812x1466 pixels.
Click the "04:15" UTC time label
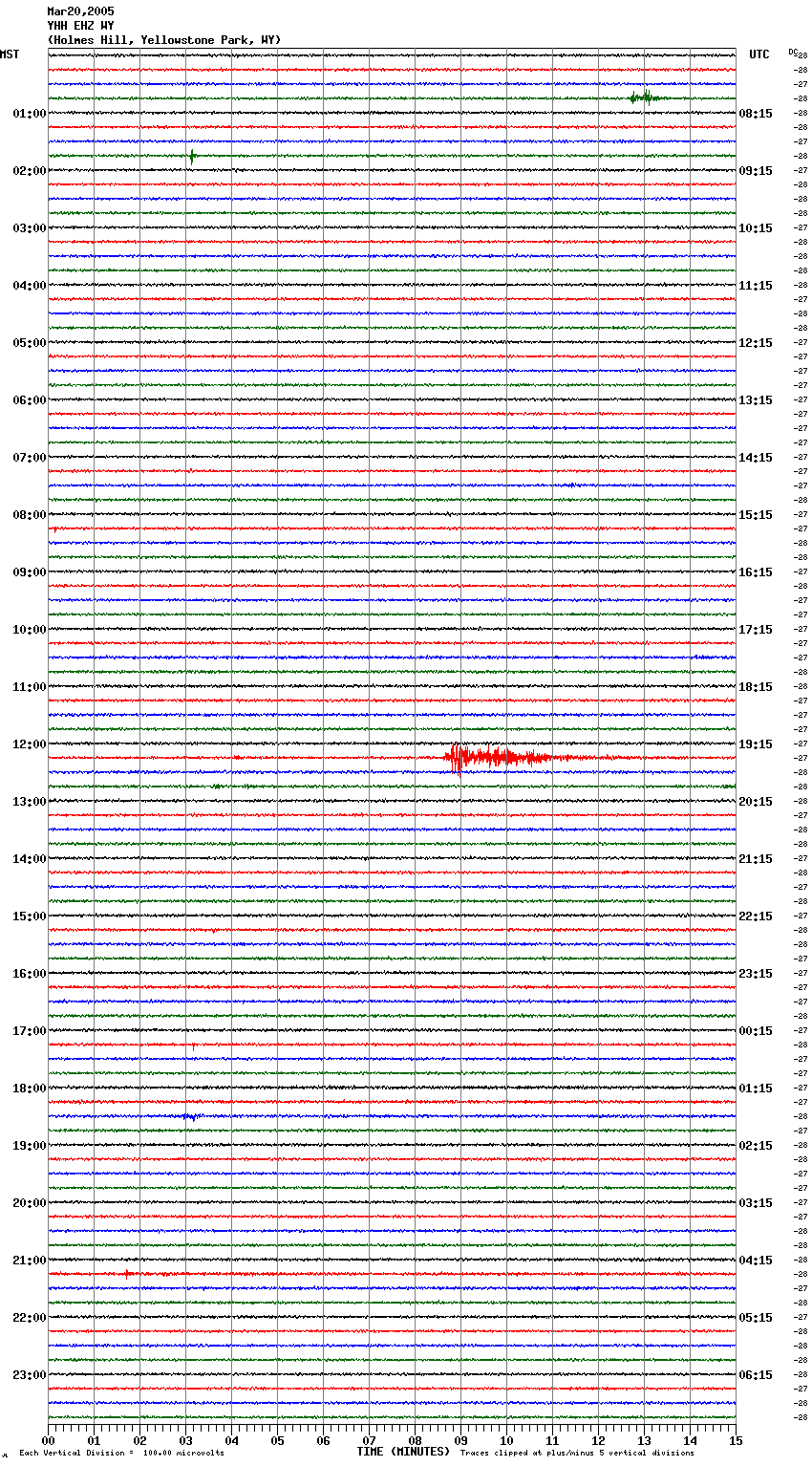point(756,1261)
